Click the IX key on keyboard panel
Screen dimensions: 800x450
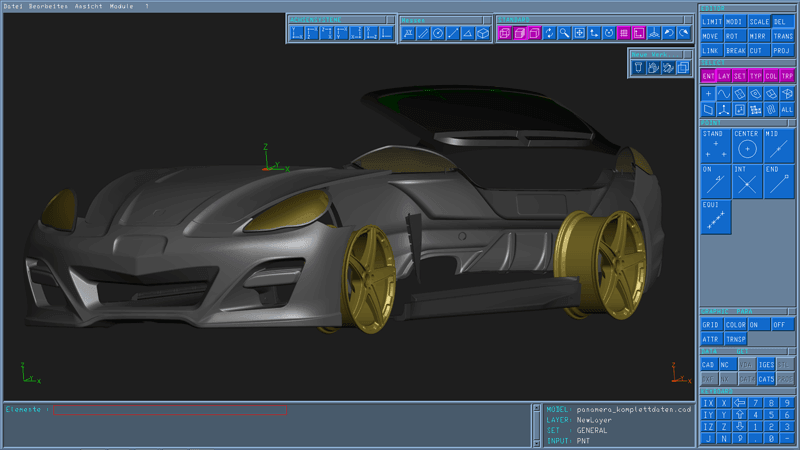(708, 403)
